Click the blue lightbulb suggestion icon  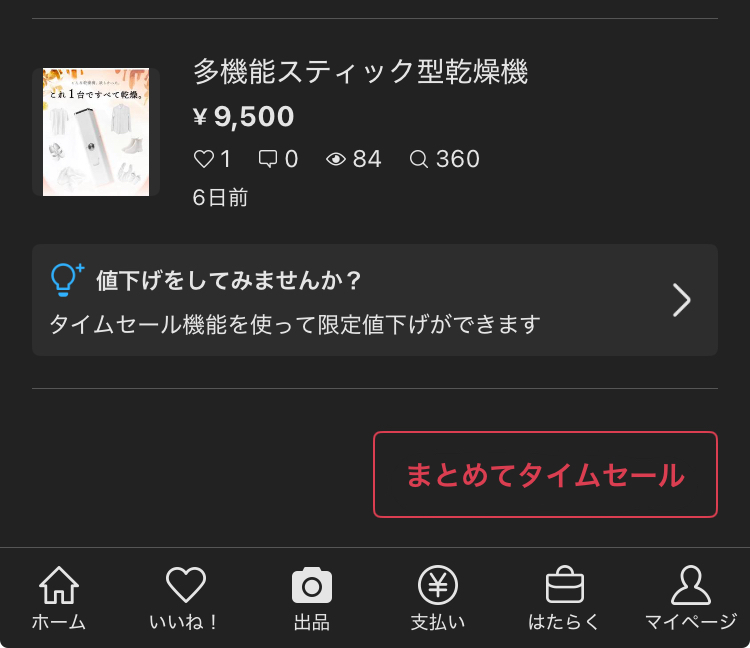(67, 280)
